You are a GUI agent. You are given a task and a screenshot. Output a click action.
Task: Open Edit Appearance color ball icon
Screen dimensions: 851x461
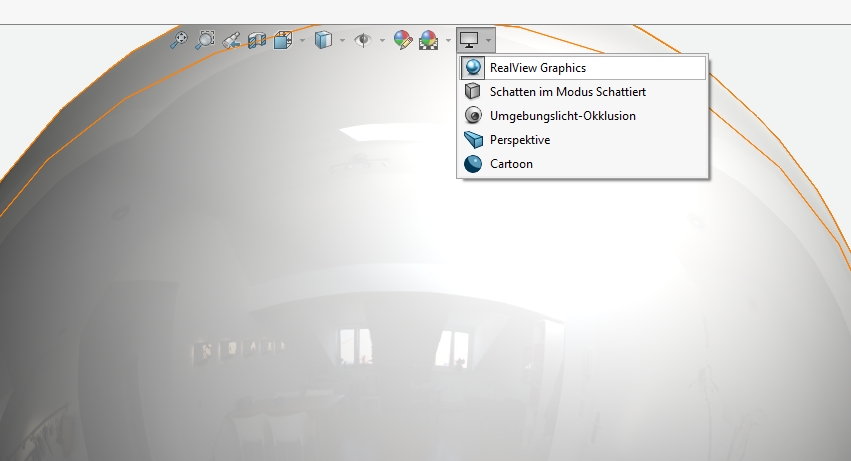click(x=403, y=40)
